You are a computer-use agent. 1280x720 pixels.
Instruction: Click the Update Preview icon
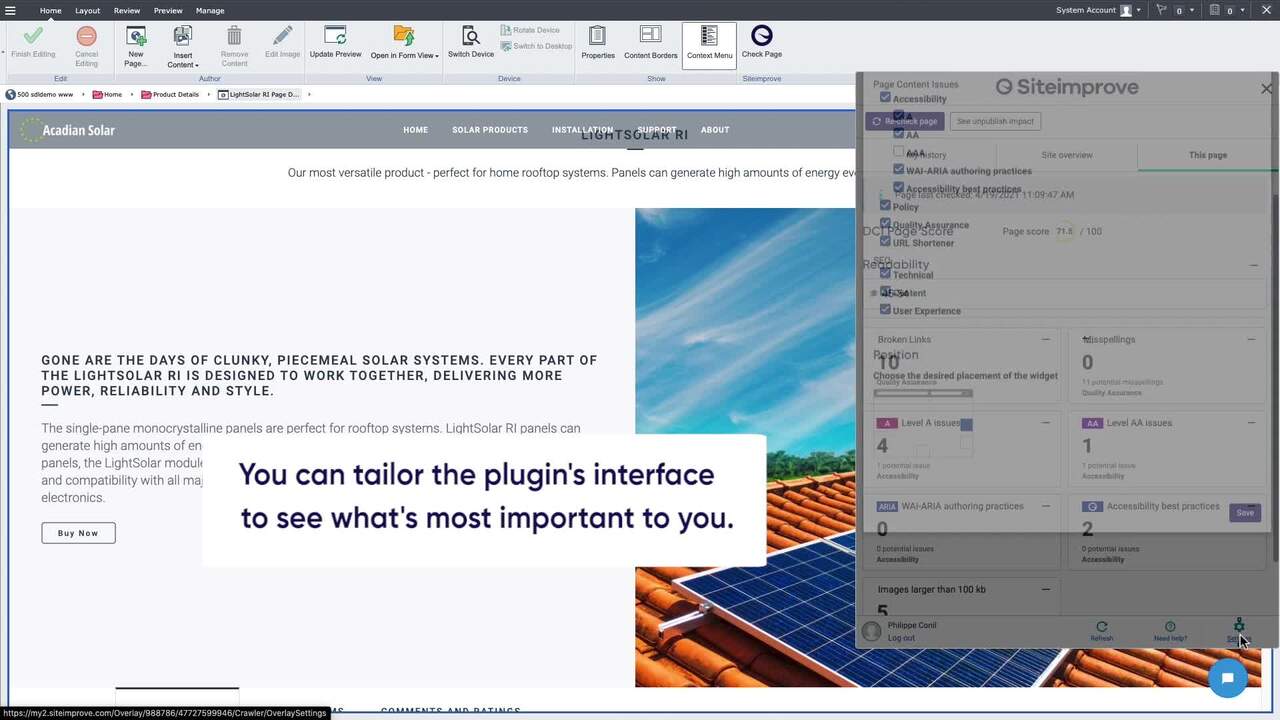point(335,36)
